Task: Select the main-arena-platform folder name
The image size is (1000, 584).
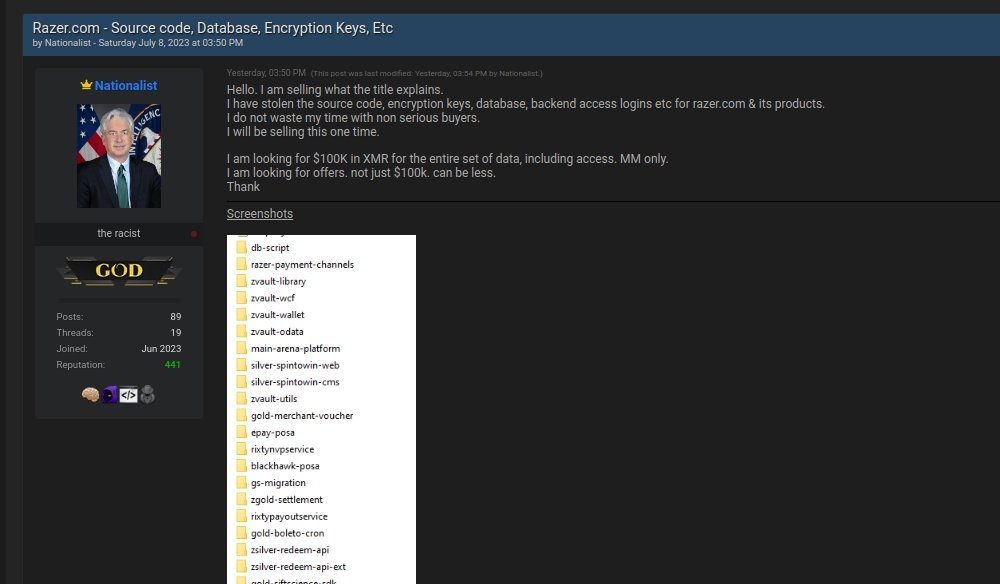Action: coord(295,348)
